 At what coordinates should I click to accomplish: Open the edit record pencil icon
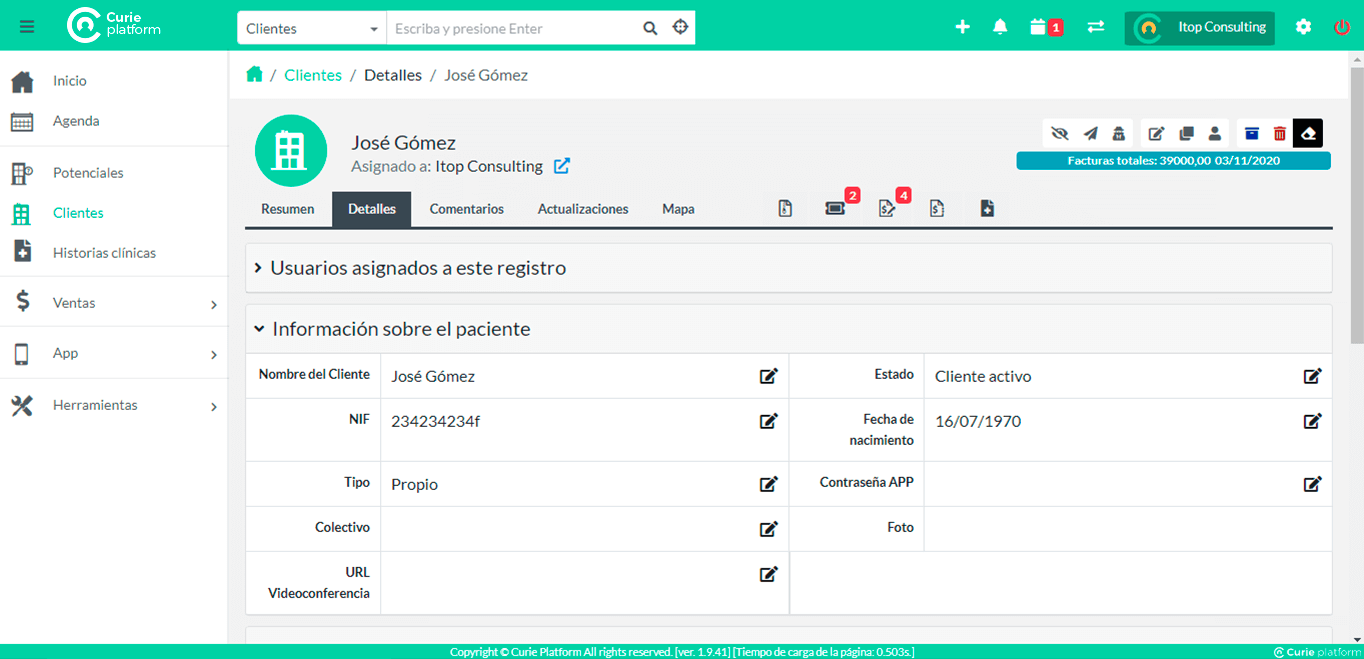1156,133
